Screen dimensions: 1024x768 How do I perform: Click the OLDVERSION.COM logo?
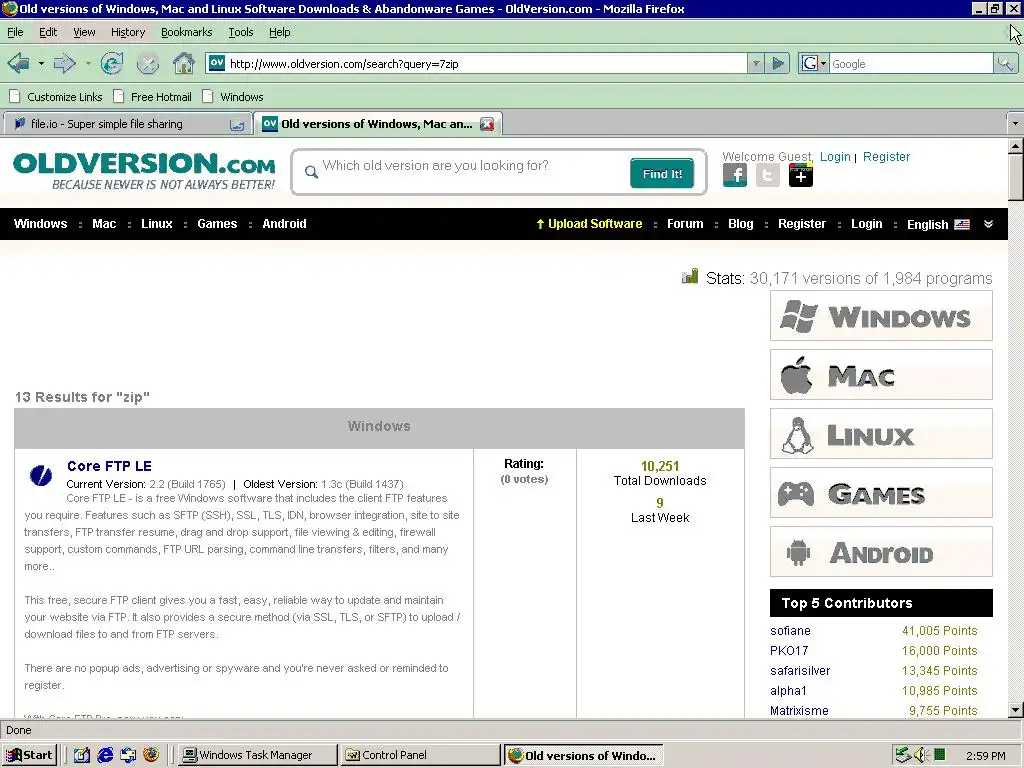pyautogui.click(x=144, y=171)
